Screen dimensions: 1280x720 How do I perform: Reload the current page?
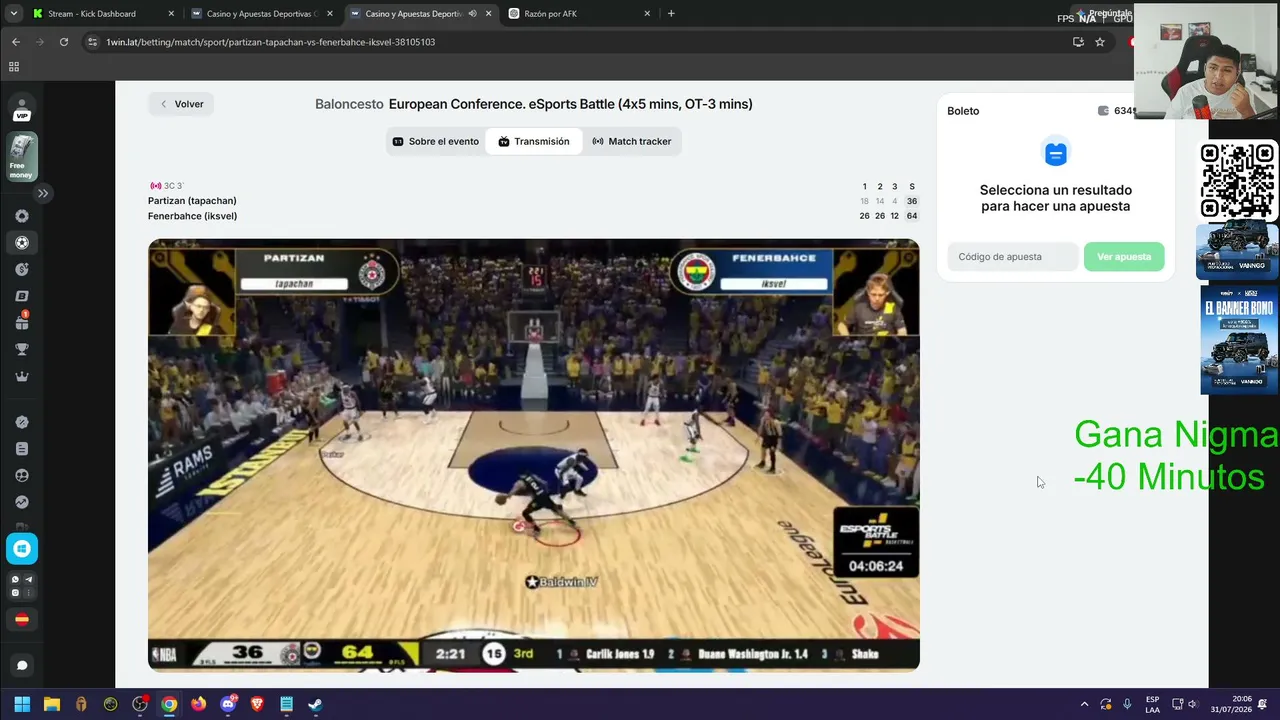coord(64,42)
